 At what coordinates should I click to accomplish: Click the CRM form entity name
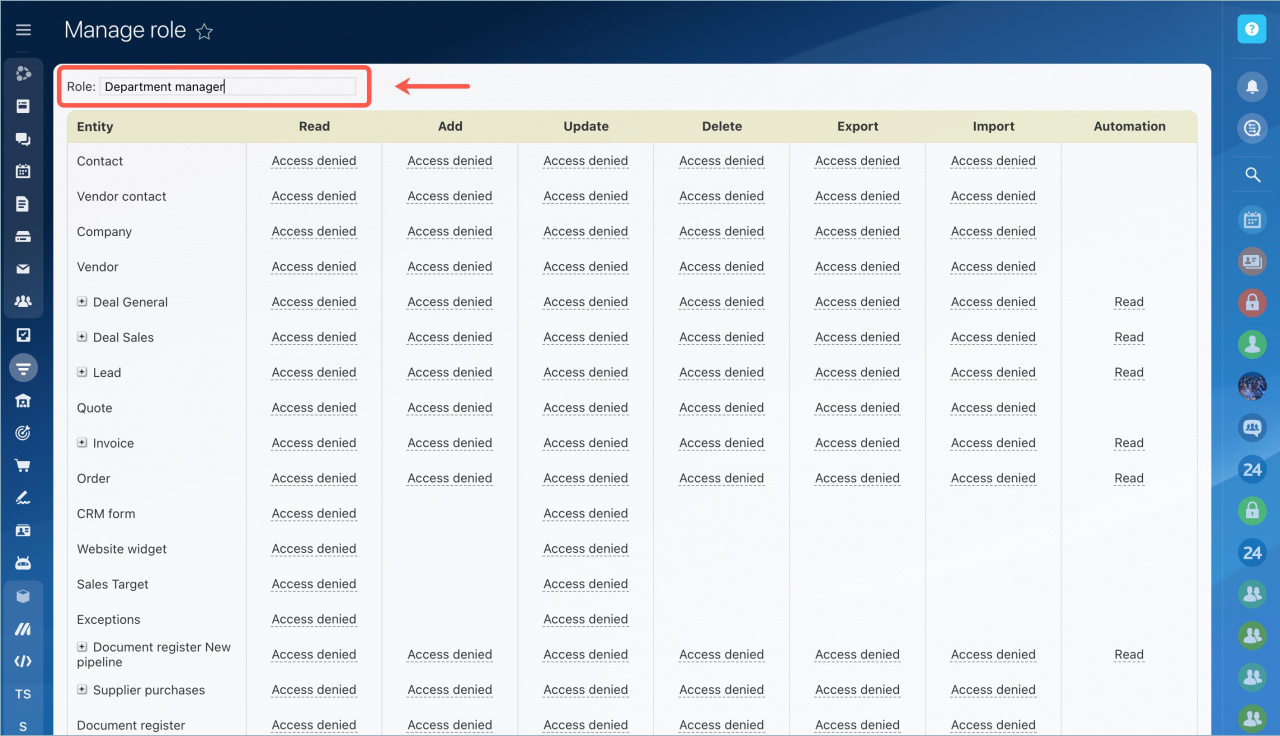tap(106, 514)
